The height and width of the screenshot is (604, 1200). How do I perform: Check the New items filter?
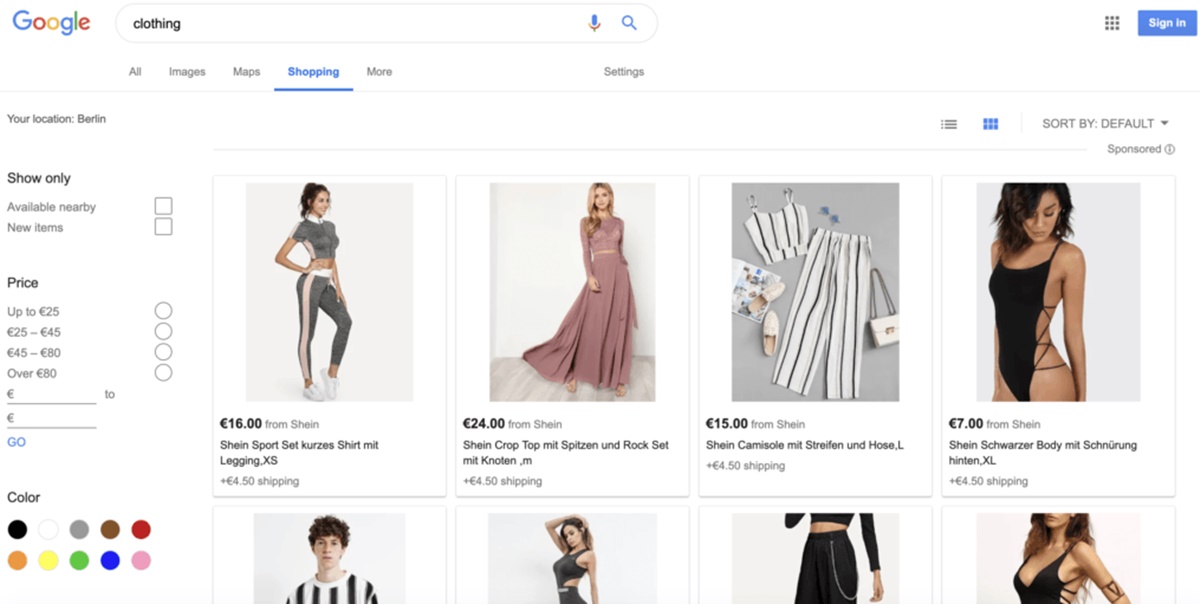click(x=163, y=227)
